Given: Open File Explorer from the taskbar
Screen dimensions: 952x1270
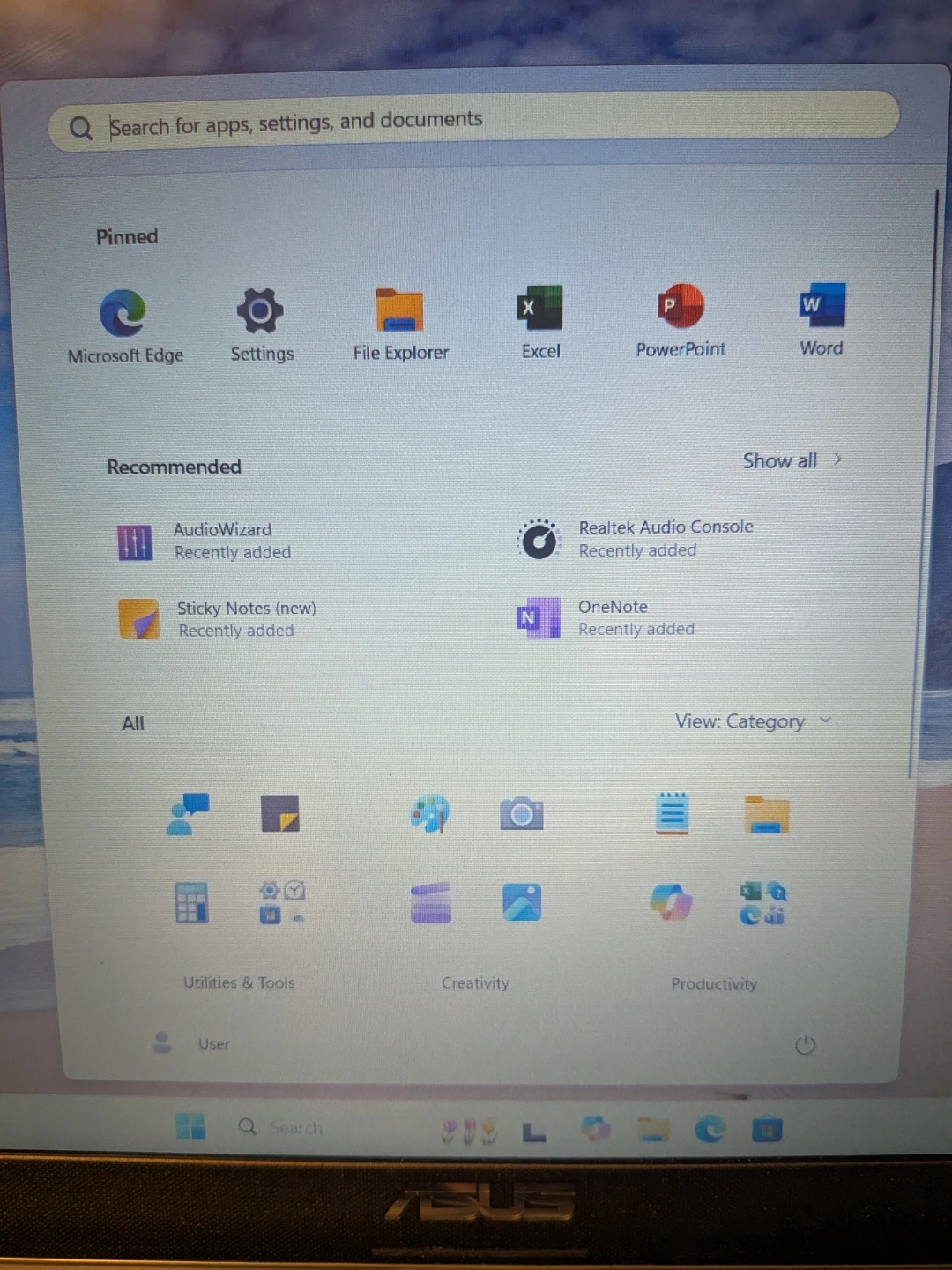Looking at the screenshot, I should pos(653,1129).
